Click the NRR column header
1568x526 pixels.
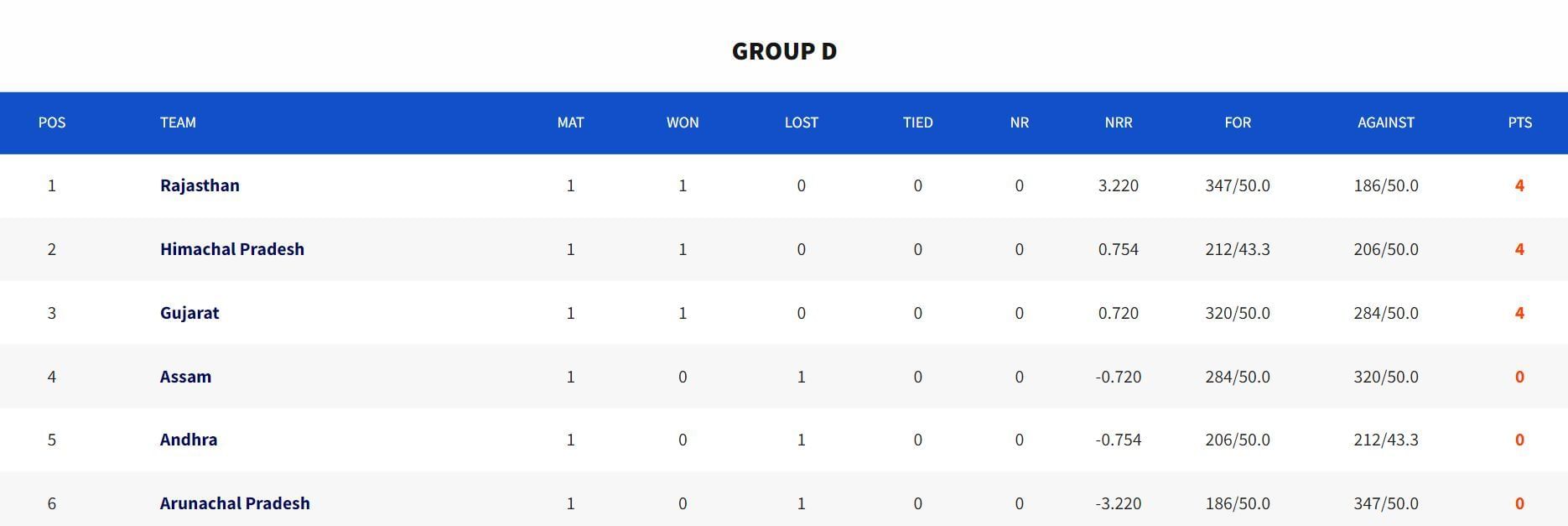[x=1118, y=122]
